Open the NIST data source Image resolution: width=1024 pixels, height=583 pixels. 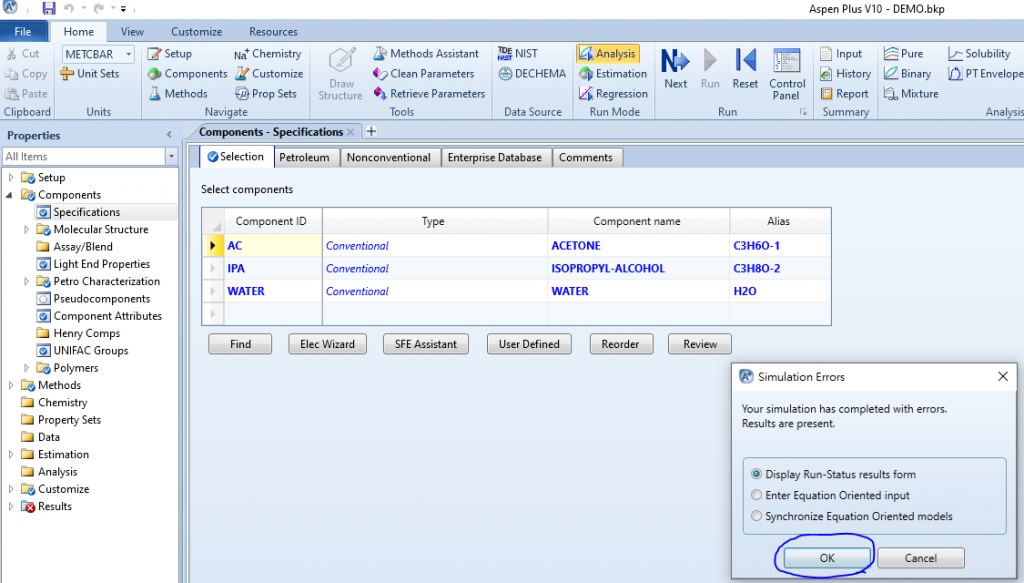pos(518,54)
